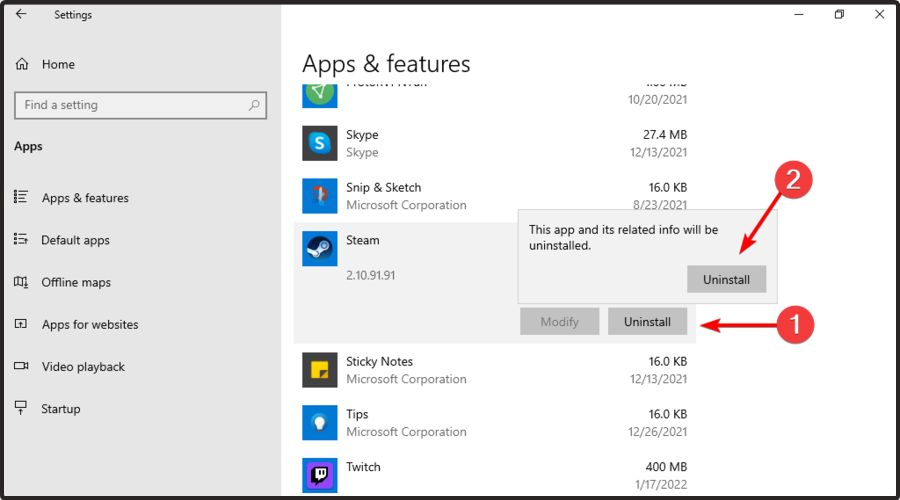This screenshot has height=500, width=900.
Task: Click the Sticky Notes app icon
Action: [320, 370]
